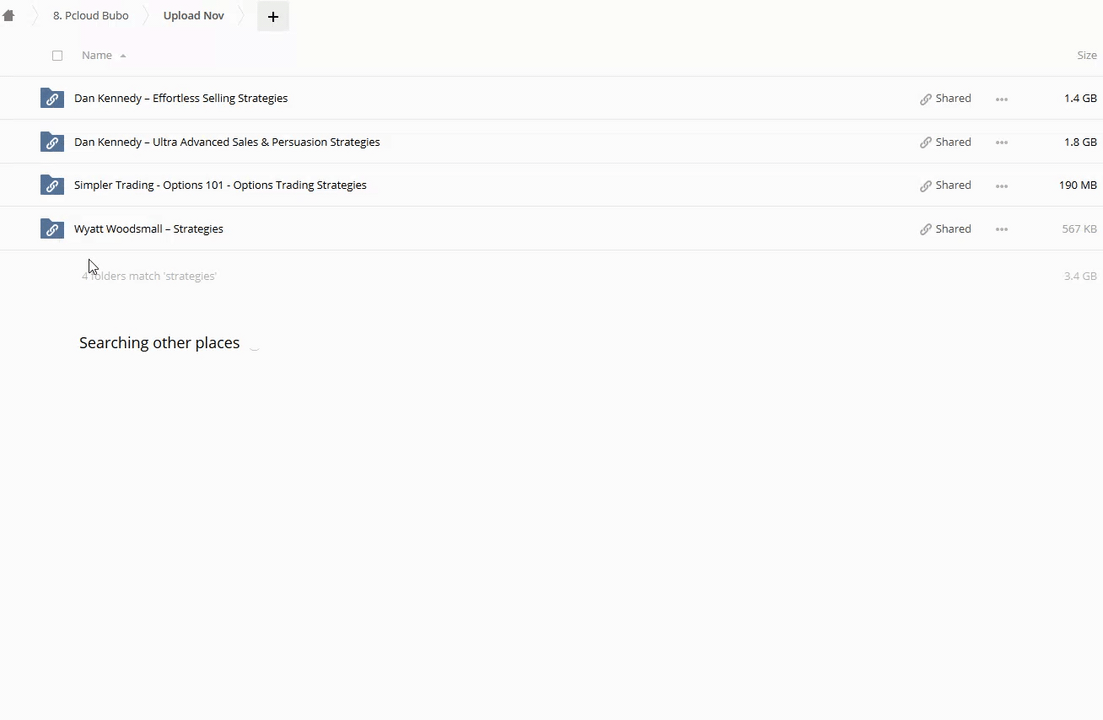
Task: Open more options for Ultra Advanced Sales row
Action: coord(1001,143)
